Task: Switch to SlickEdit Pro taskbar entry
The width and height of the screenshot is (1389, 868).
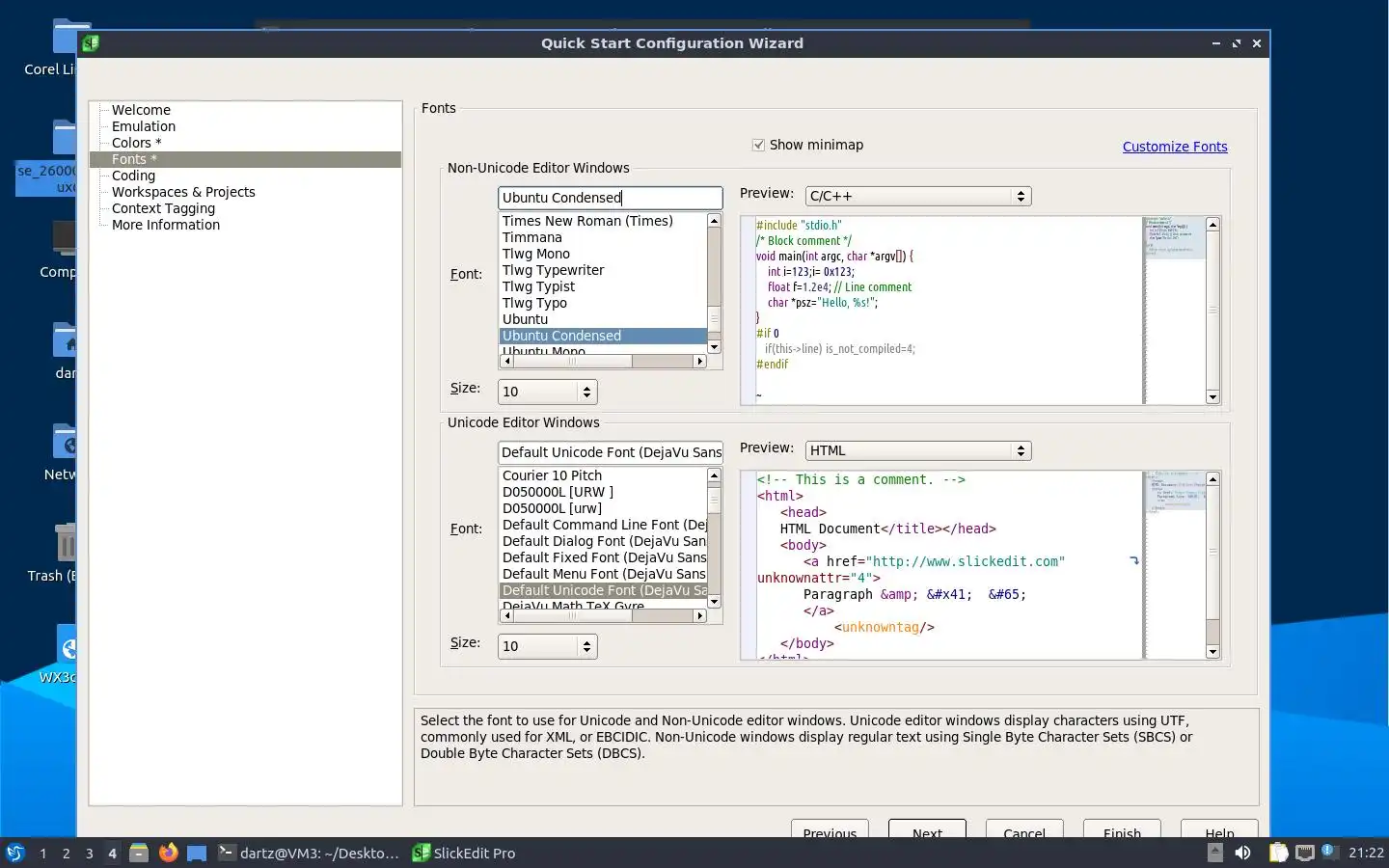Action: (x=464, y=853)
